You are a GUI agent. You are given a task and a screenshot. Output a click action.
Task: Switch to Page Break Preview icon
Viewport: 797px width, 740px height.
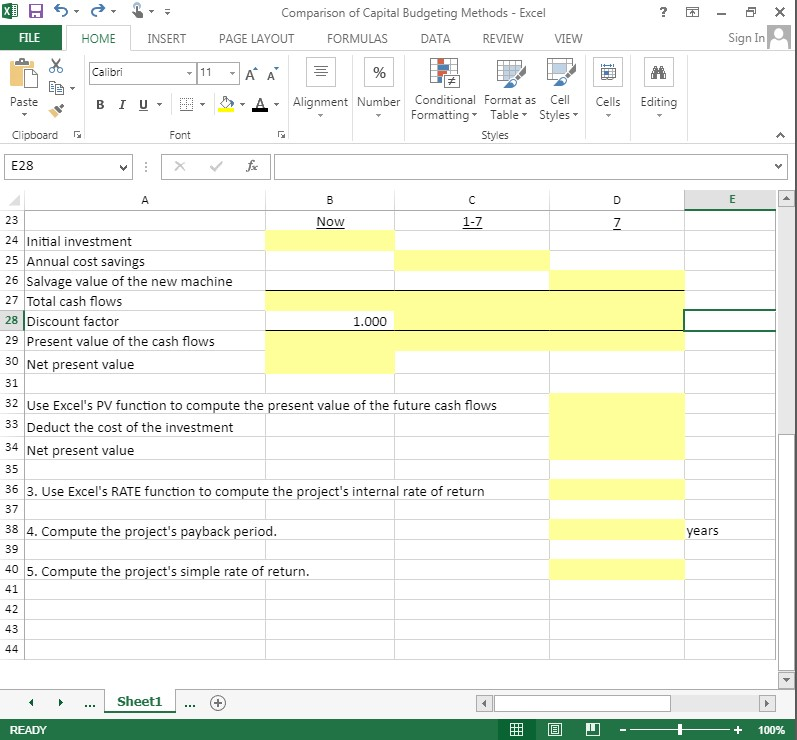pos(593,730)
